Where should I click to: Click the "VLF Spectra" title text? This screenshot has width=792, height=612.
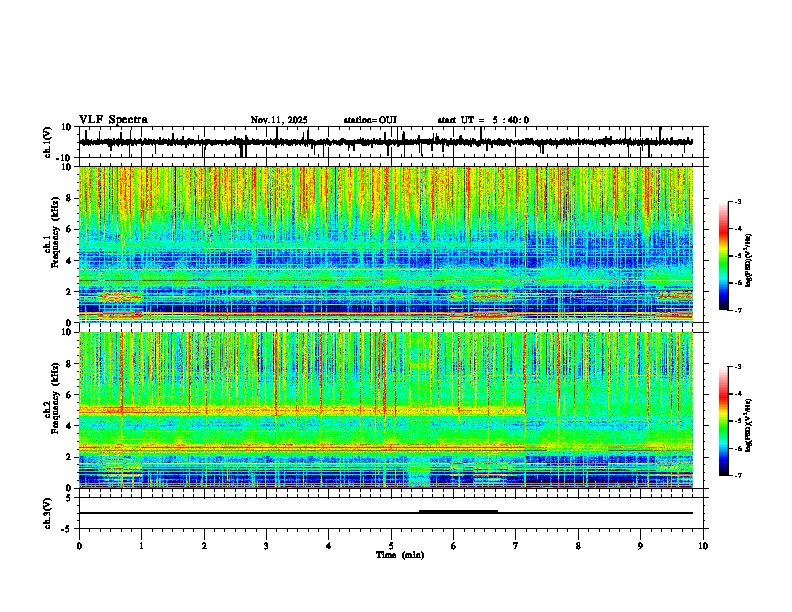[113, 120]
